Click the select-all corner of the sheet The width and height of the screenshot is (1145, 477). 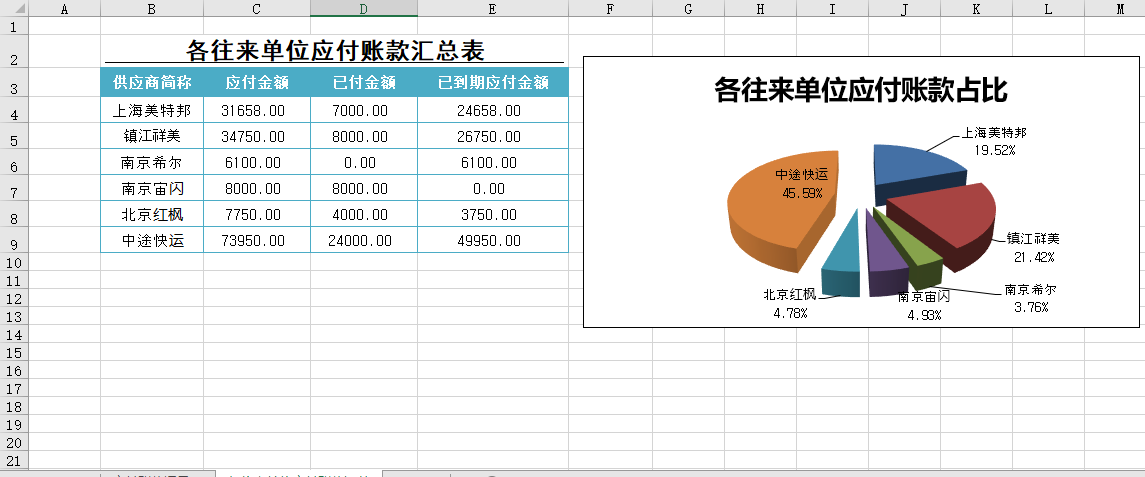click(13, 9)
